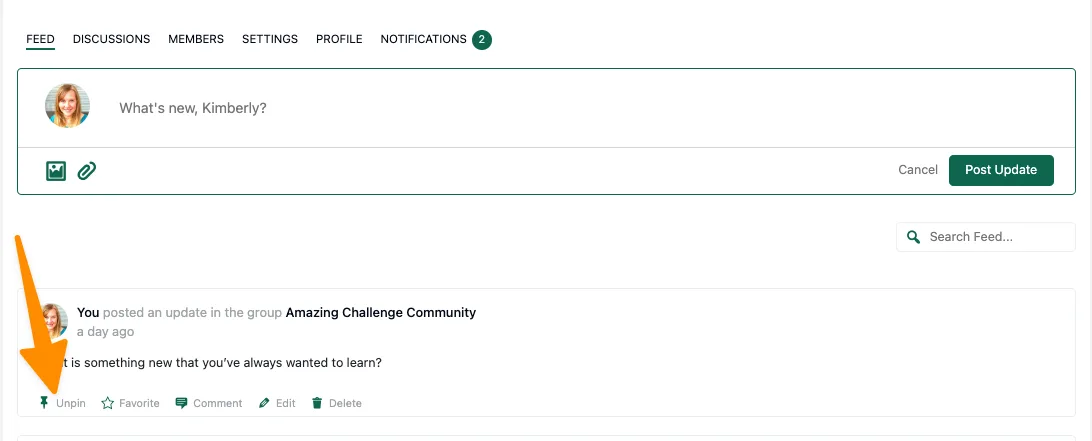Click the Edit text label
1092x441 pixels.
286,403
